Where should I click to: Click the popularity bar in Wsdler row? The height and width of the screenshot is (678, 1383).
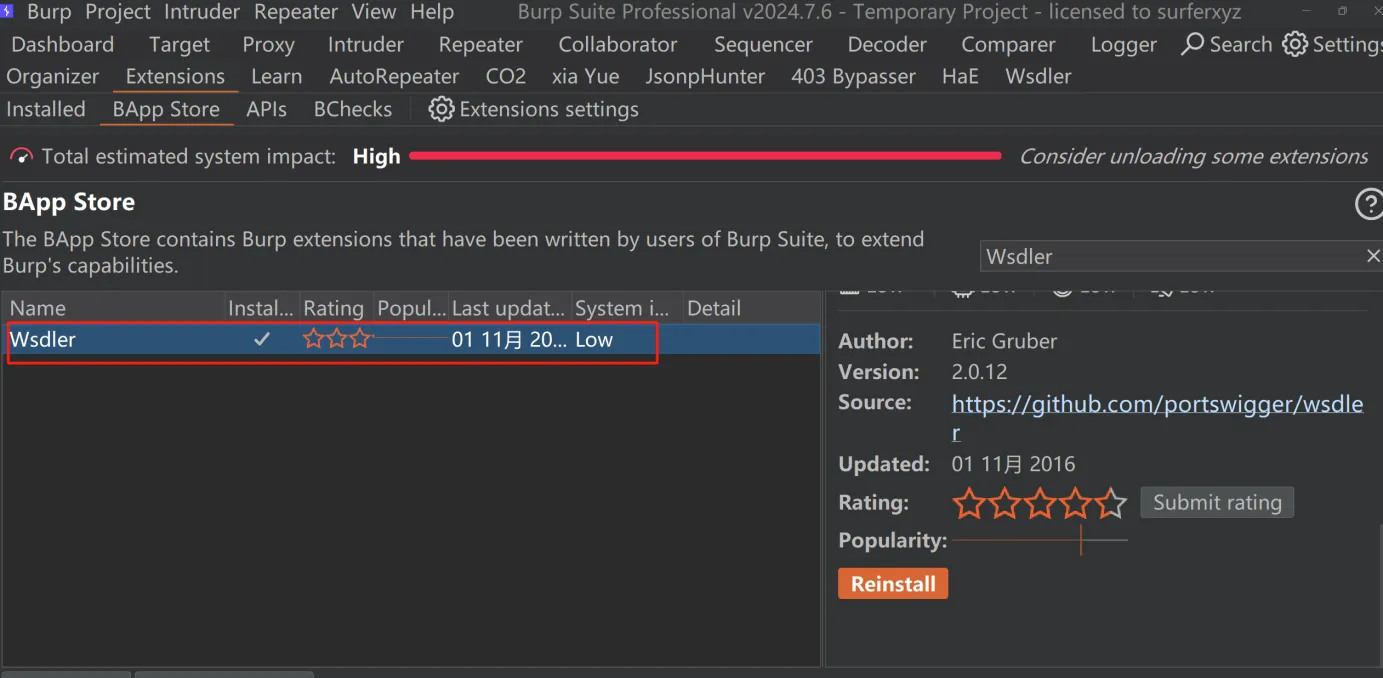click(412, 340)
